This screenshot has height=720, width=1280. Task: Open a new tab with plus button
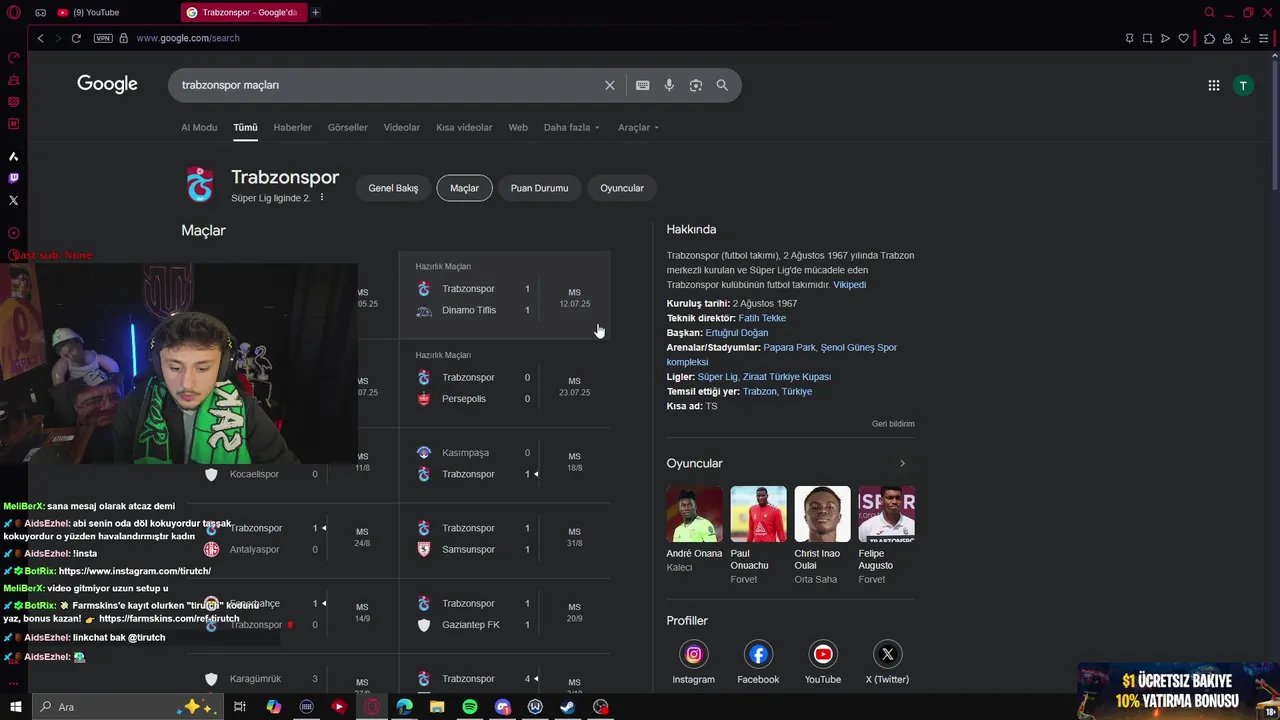[315, 12]
